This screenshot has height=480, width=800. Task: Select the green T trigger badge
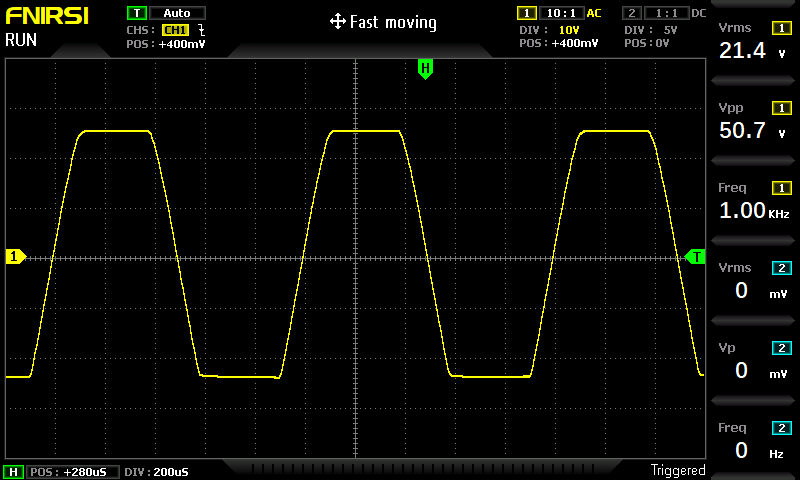[136, 13]
